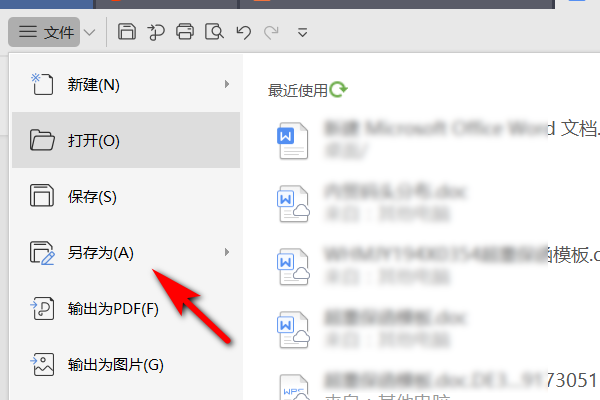Click the print icon in the toolbar
The image size is (600, 400).
click(185, 32)
